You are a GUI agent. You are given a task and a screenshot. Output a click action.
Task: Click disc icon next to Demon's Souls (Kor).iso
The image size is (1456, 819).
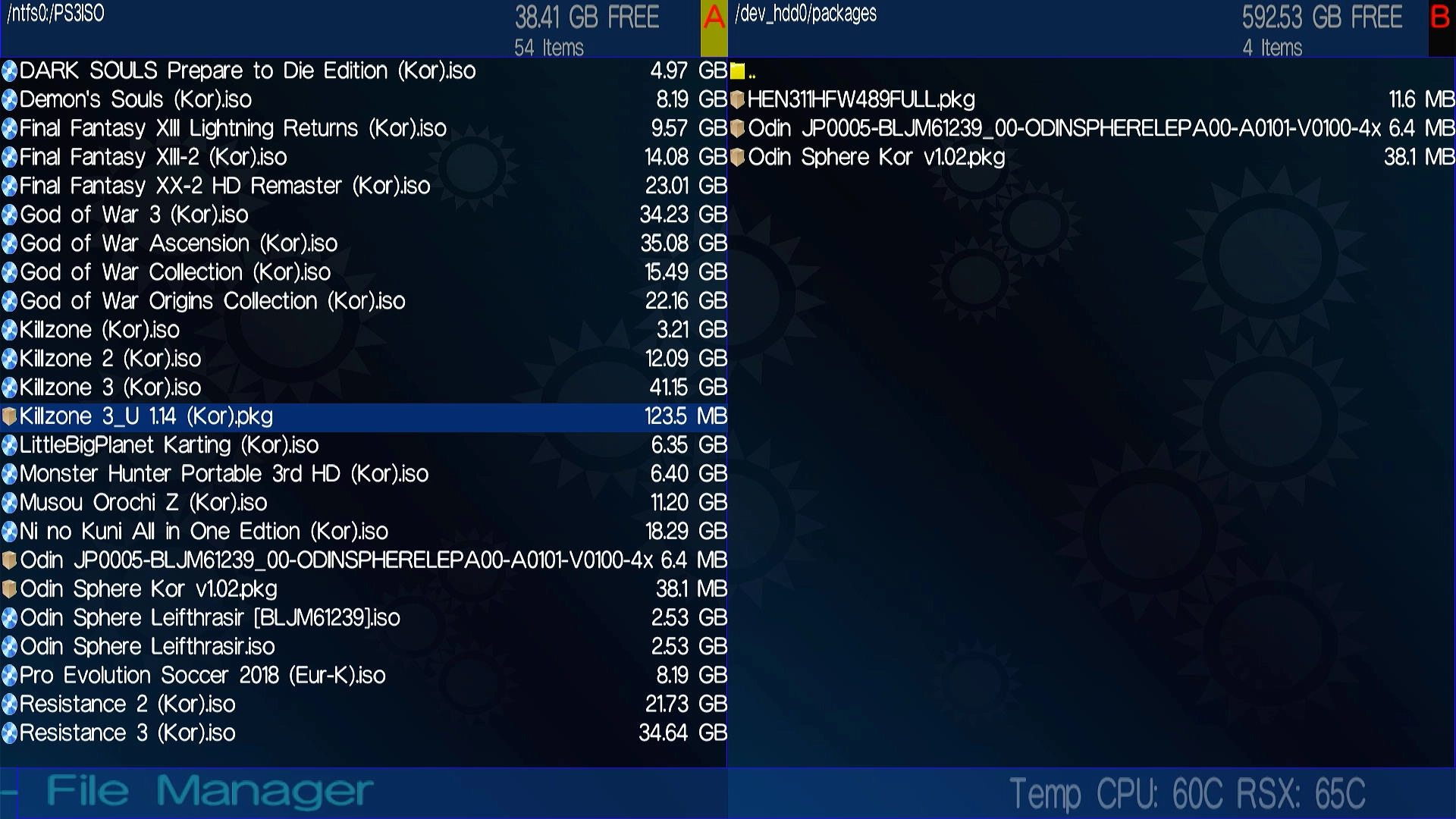coord(10,100)
